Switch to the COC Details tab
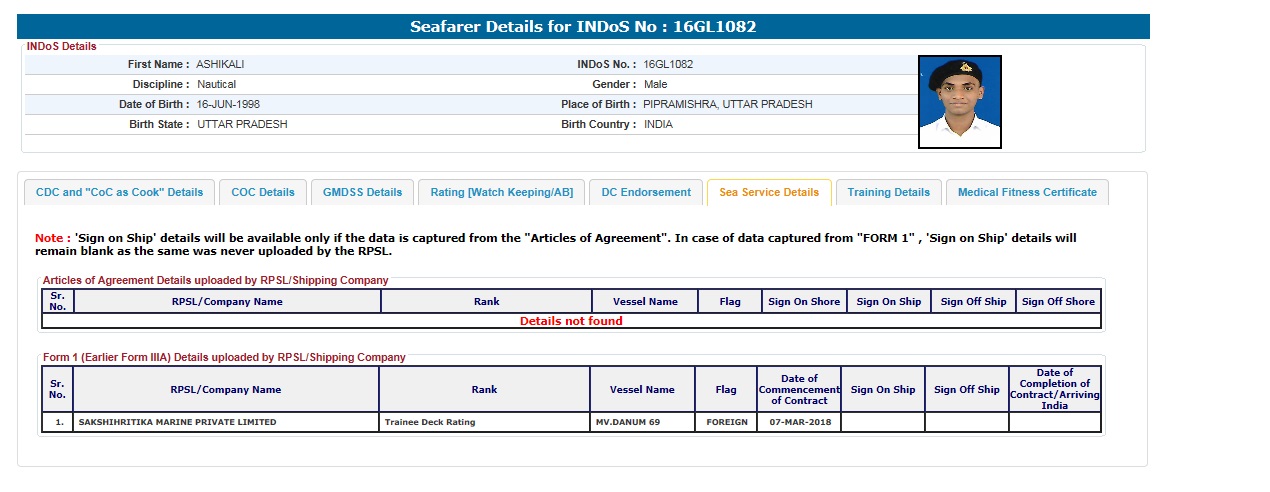Screen dimensions: 1270x492 (x=263, y=192)
